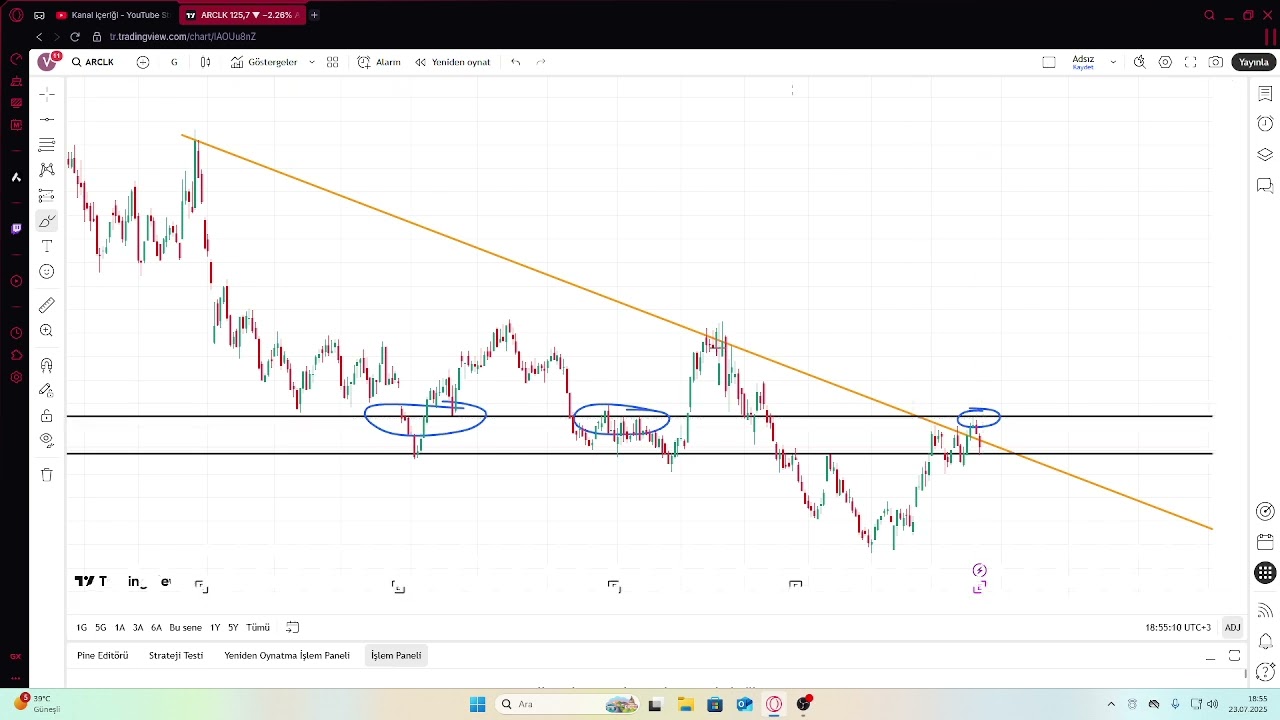Viewport: 1280px width, 720px height.
Task: Open a new browser tab
Action: 314,15
